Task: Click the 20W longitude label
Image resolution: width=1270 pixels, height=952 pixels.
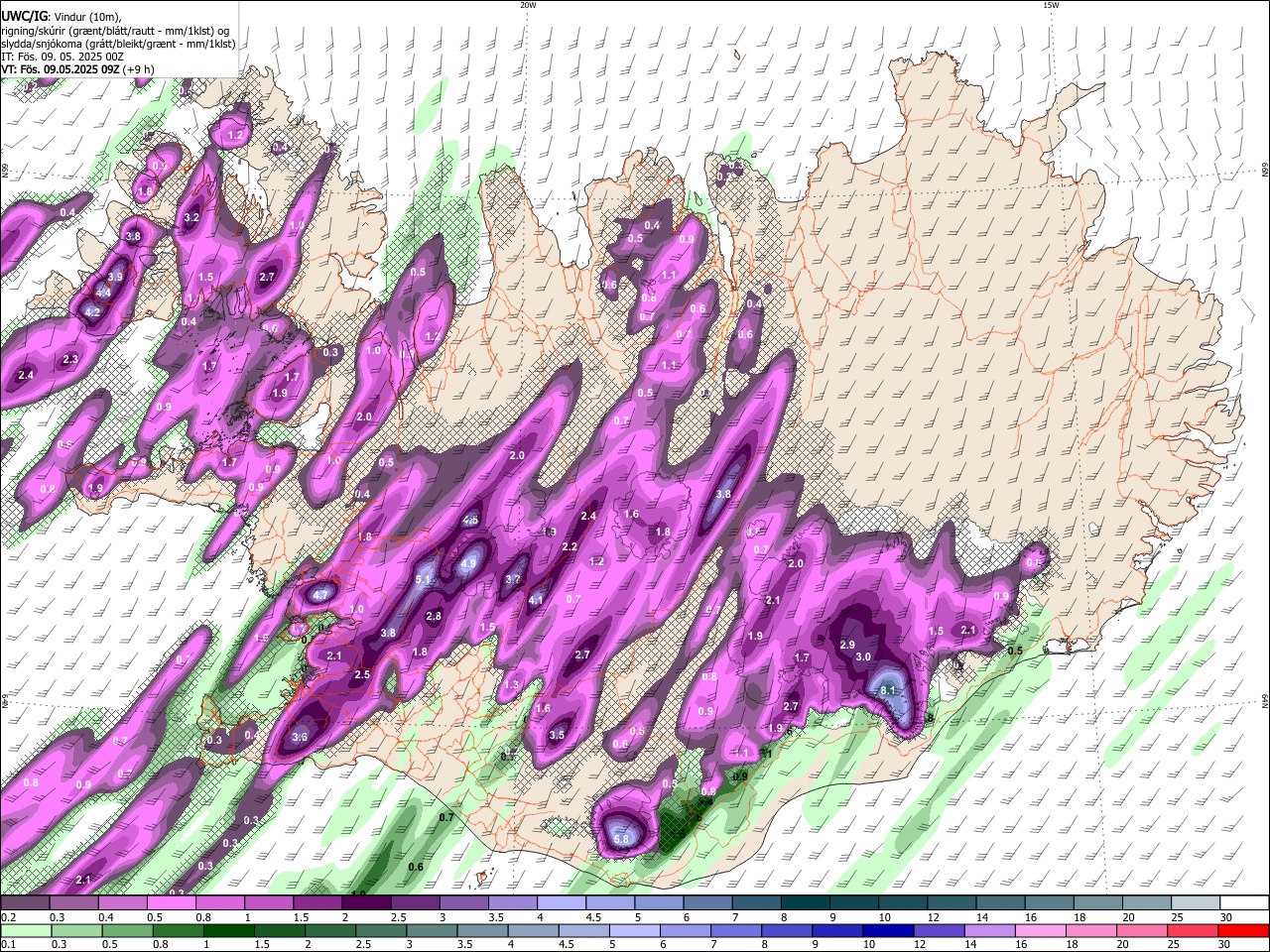Action: 528,5
